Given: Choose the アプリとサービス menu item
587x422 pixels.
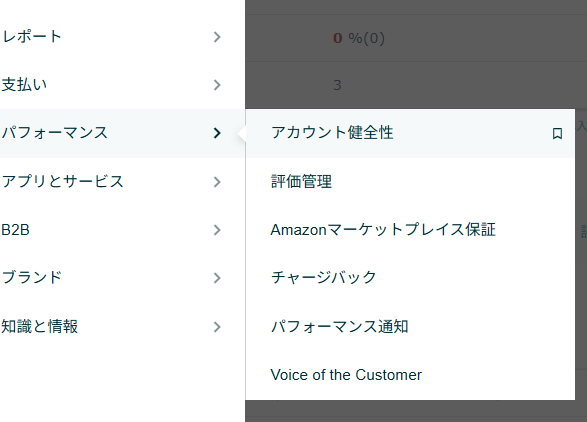Looking at the screenshot, I should click(62, 181).
